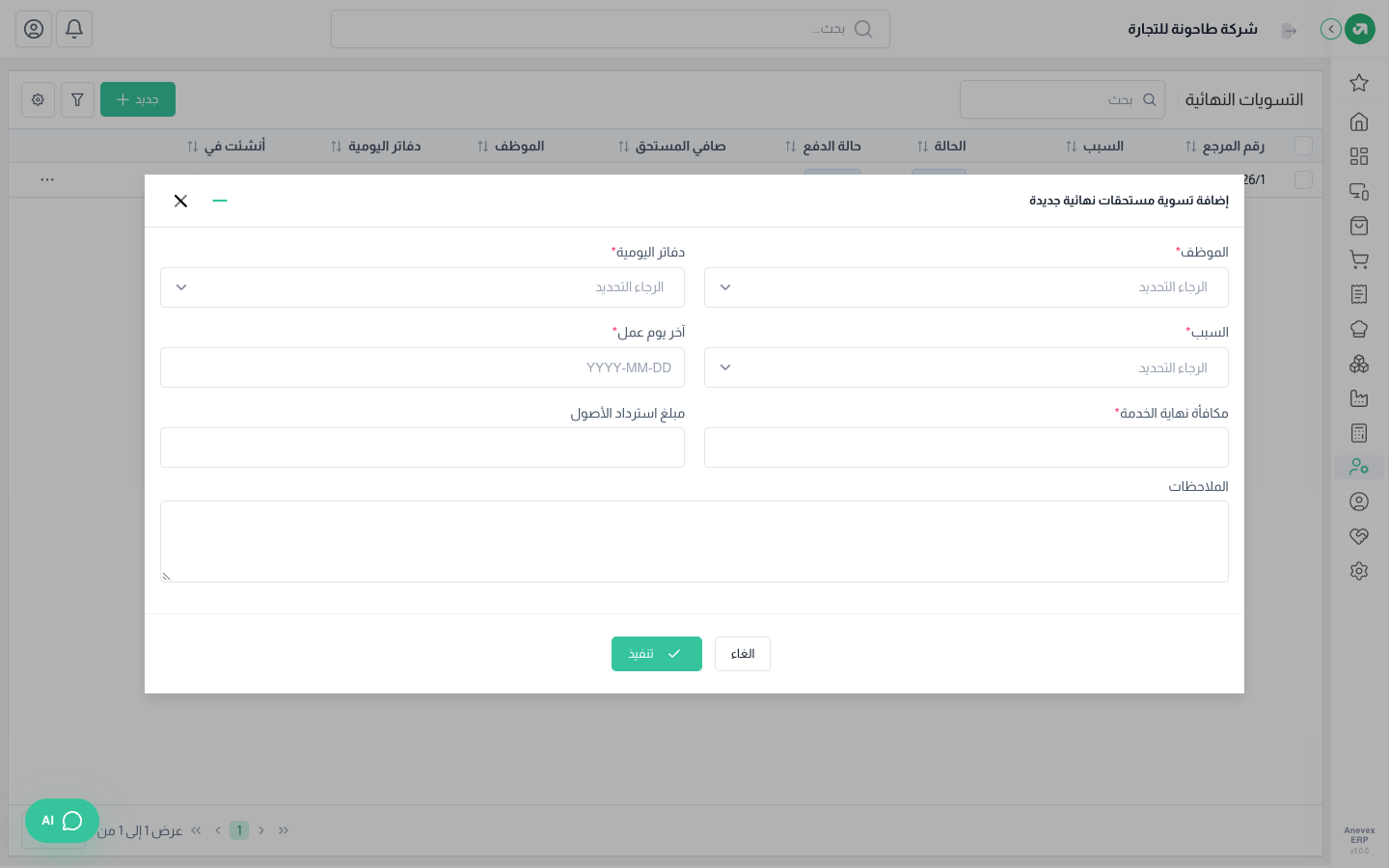This screenshot has height=868, width=1389.
Task: Click the الغاء cancel button
Action: coord(743,654)
